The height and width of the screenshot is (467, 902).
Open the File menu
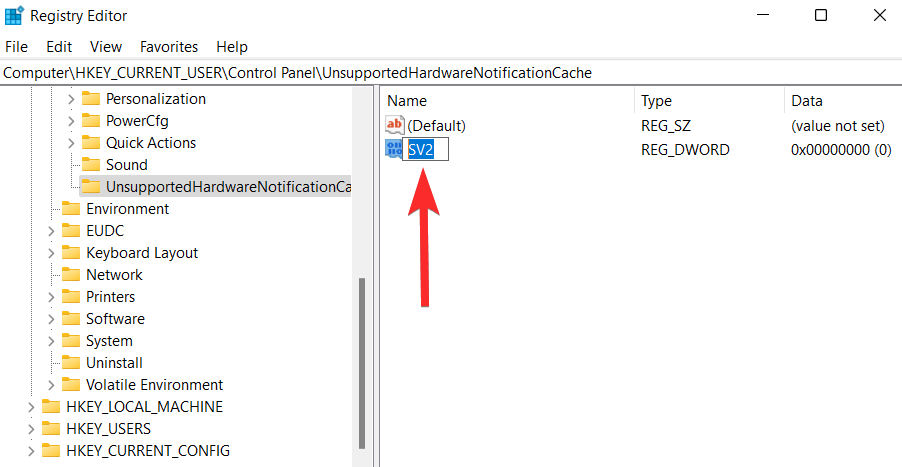18,47
